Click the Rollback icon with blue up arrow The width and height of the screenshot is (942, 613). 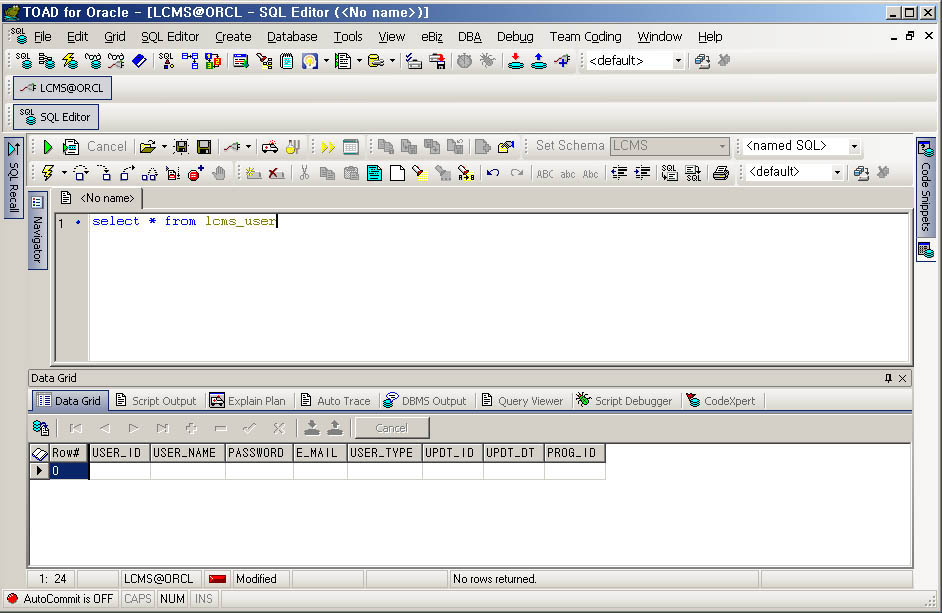tap(539, 61)
